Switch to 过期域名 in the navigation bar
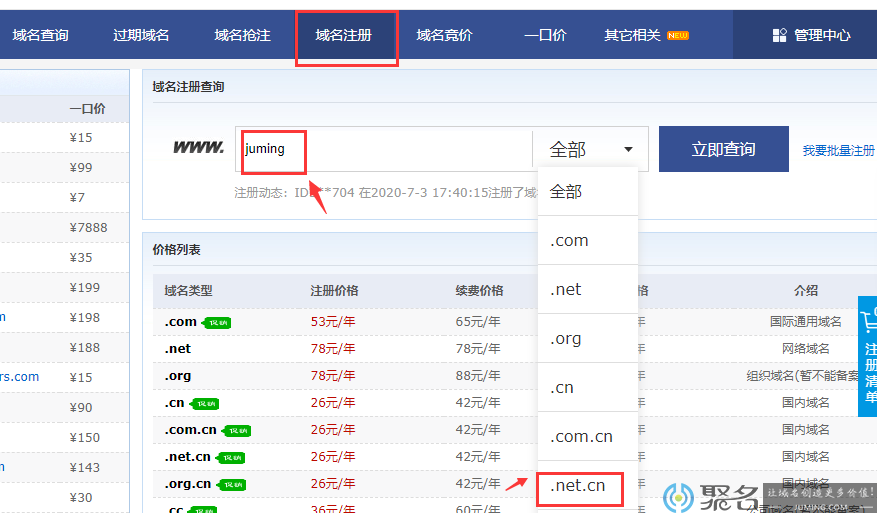The image size is (877, 513). 141,35
